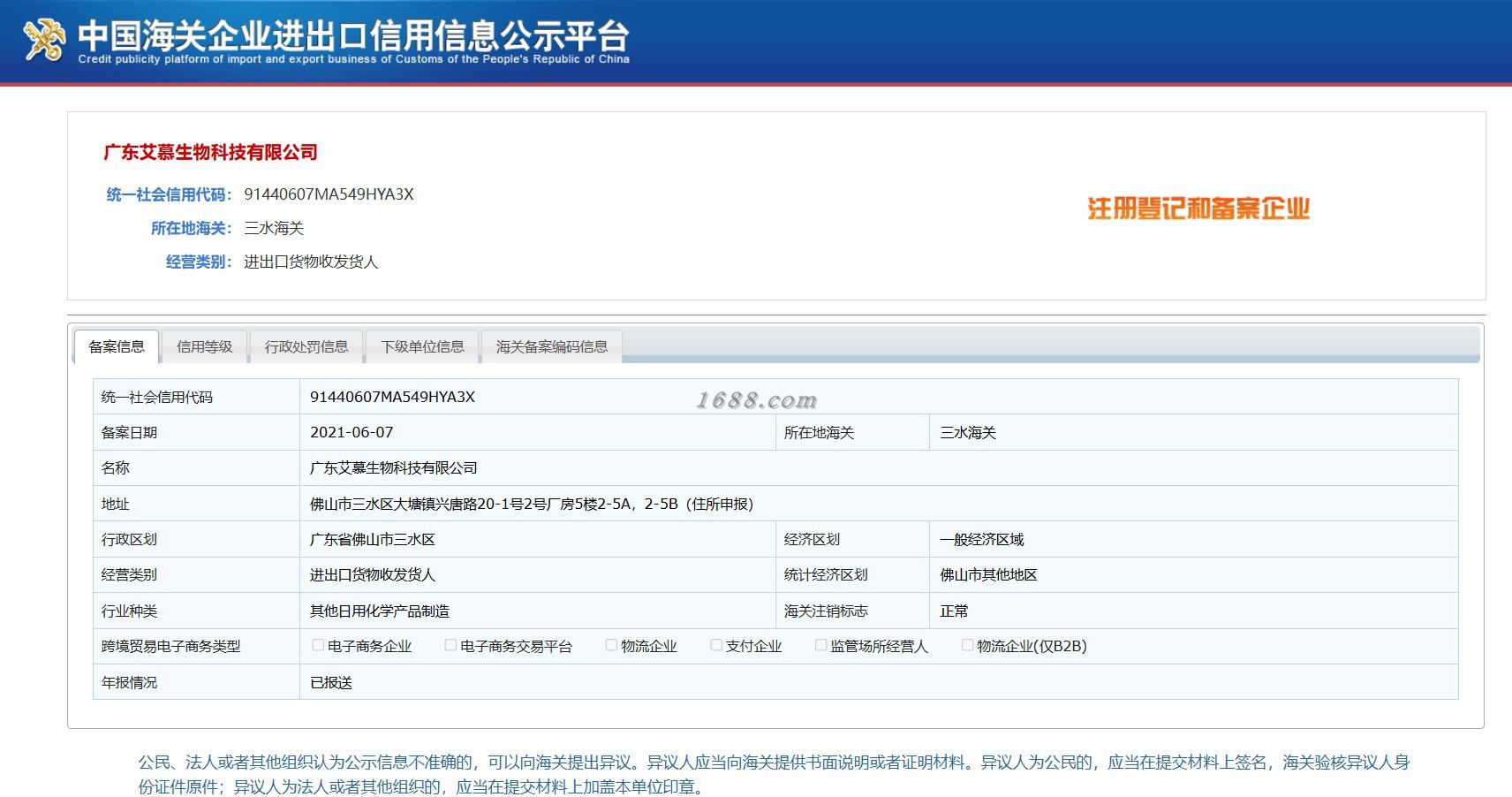Tick the 物流企业 checkbox

click(x=611, y=645)
